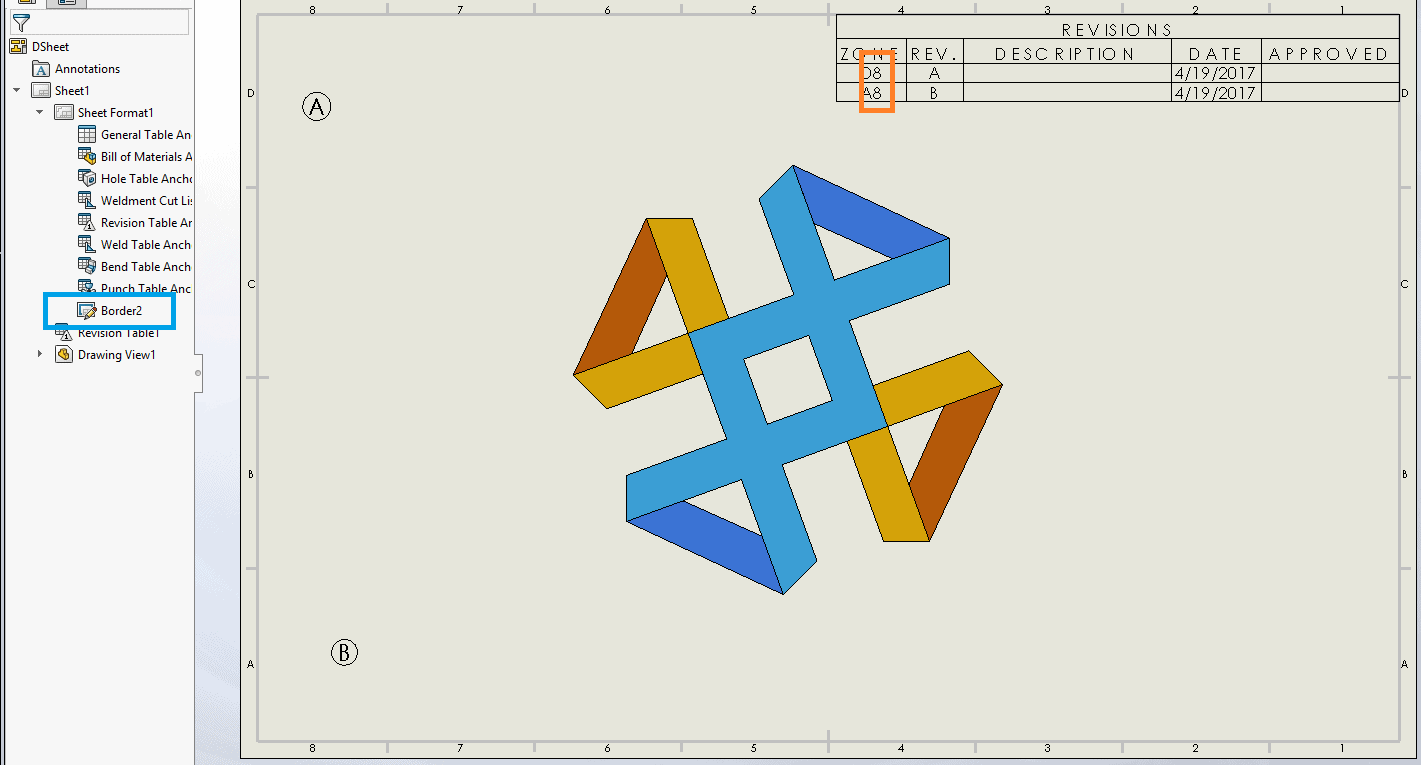Select the Weldment Cut List Anchor icon
1421x765 pixels.
87,201
